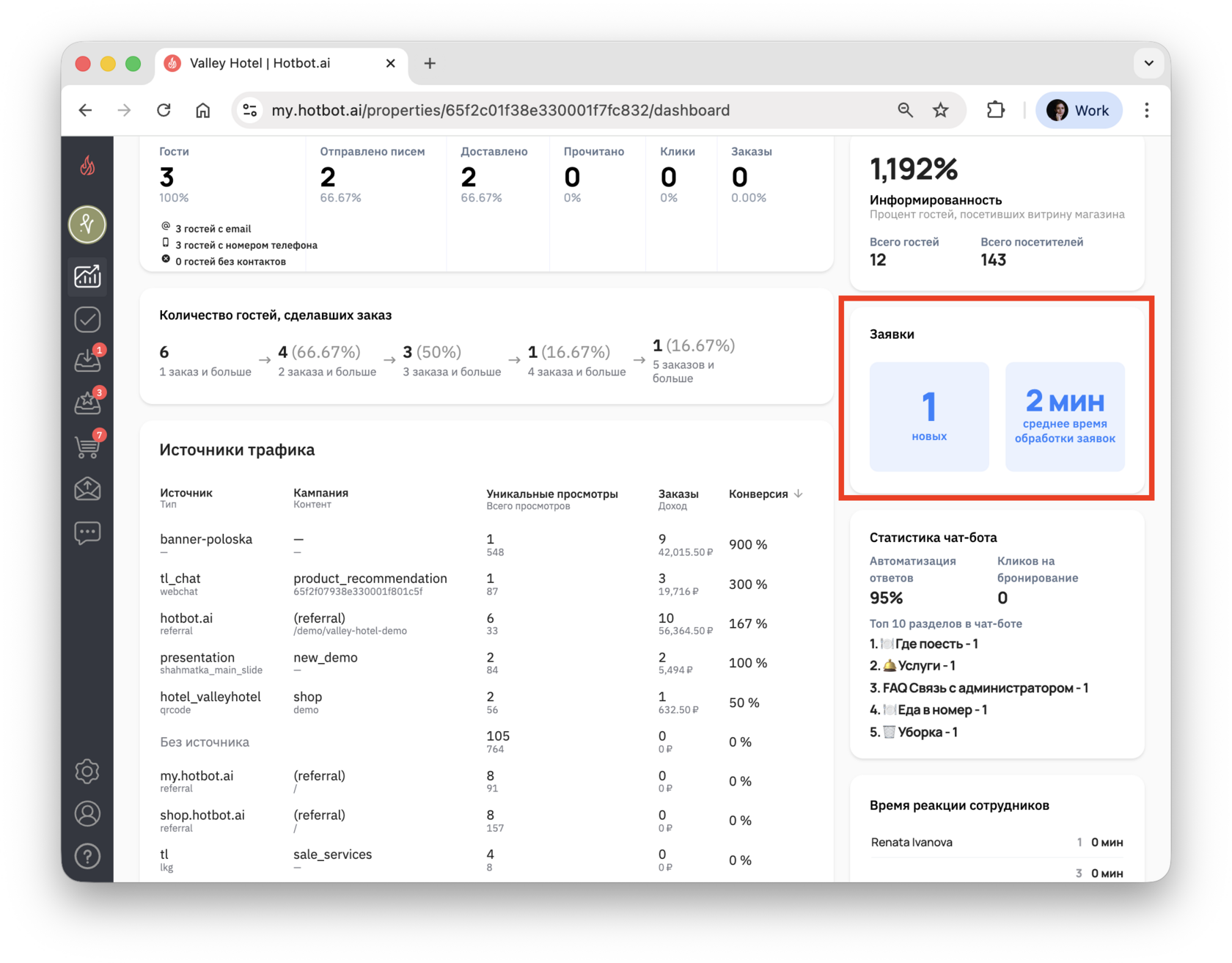Click FAQ Связь с администратором - 1
The image size is (1232, 963).
[x=979, y=688]
